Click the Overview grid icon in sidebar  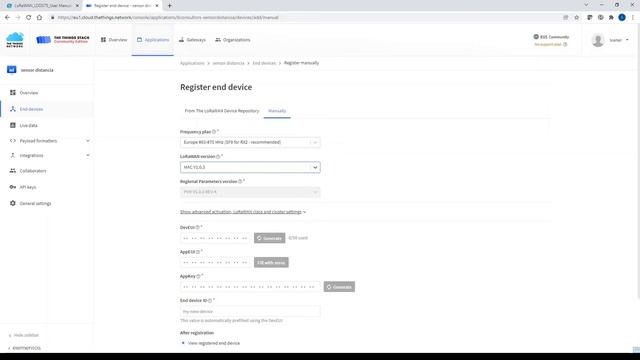tap(13, 93)
